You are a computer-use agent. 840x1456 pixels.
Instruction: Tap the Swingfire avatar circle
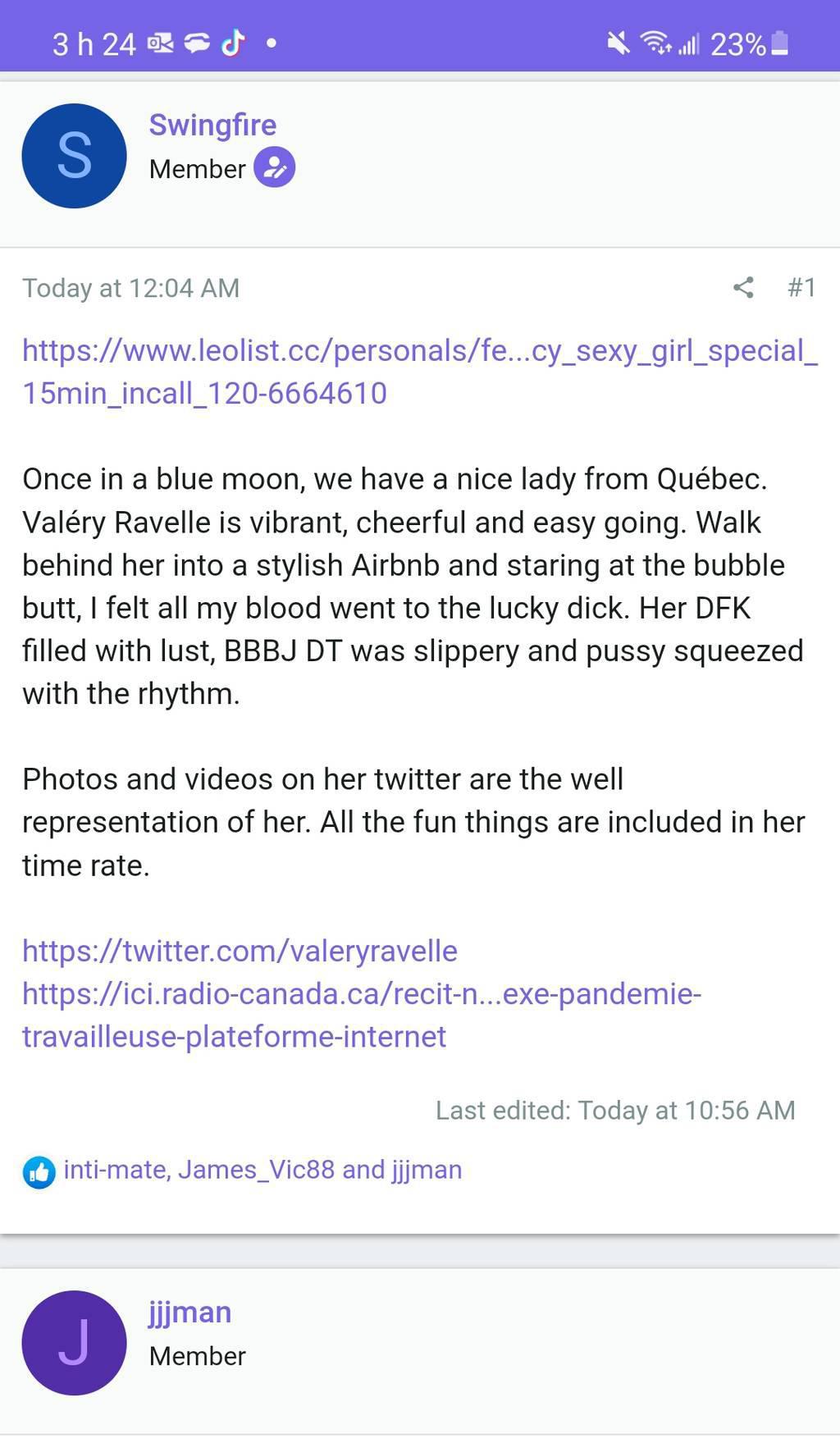(x=74, y=156)
